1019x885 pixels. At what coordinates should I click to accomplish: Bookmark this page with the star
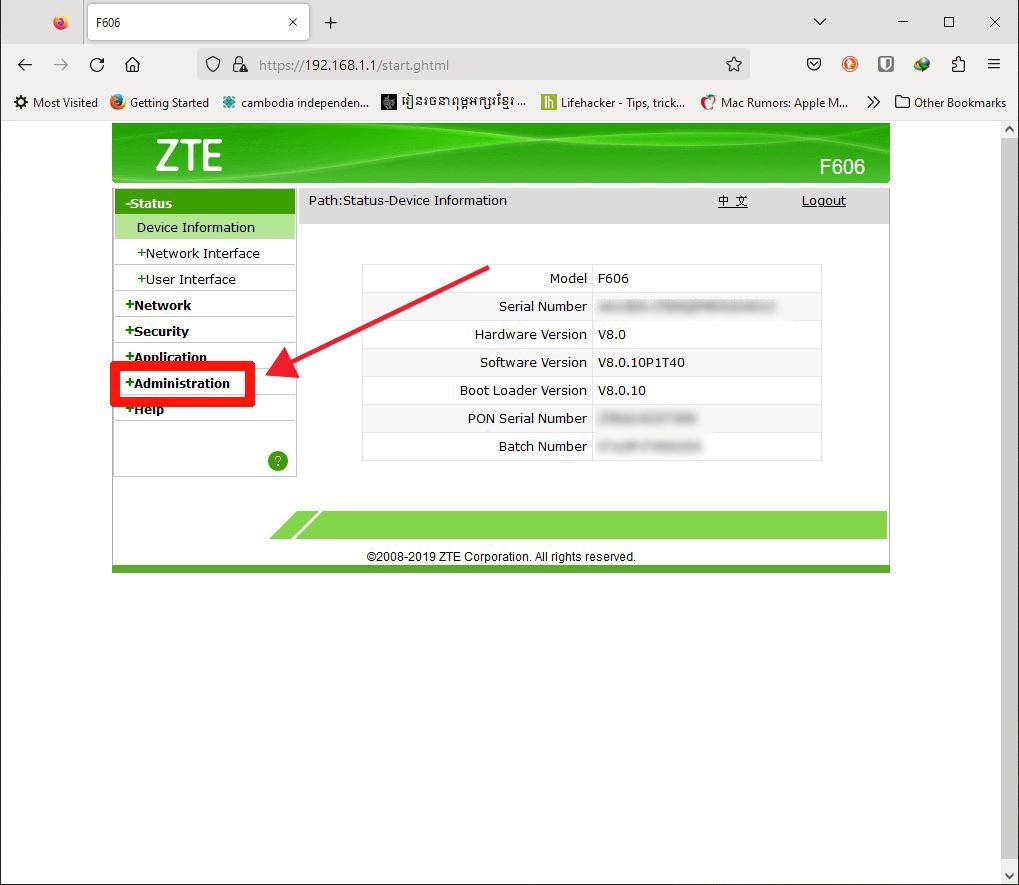pyautogui.click(x=734, y=64)
